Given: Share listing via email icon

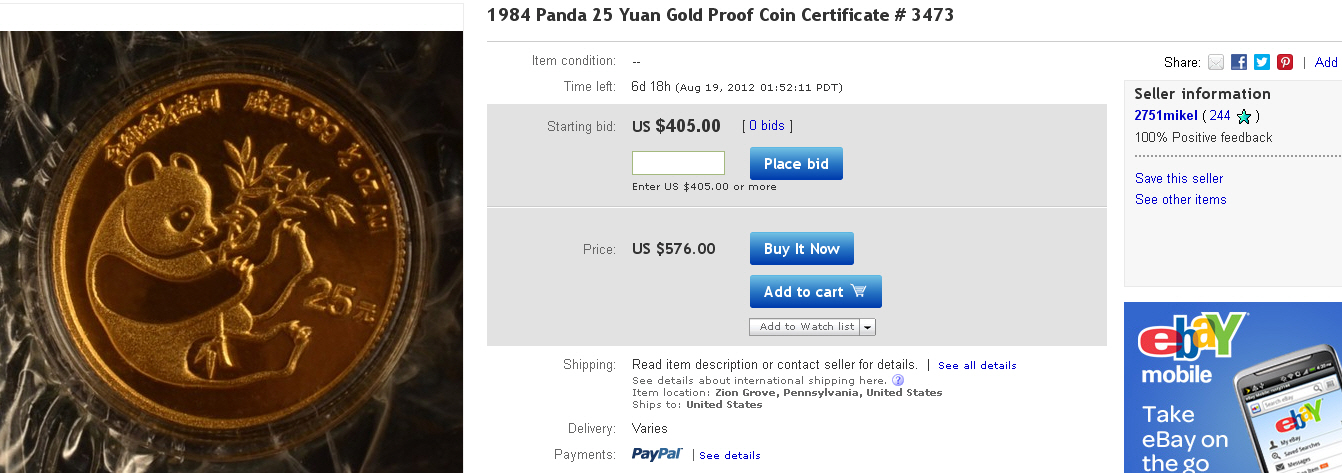Looking at the screenshot, I should [1216, 62].
